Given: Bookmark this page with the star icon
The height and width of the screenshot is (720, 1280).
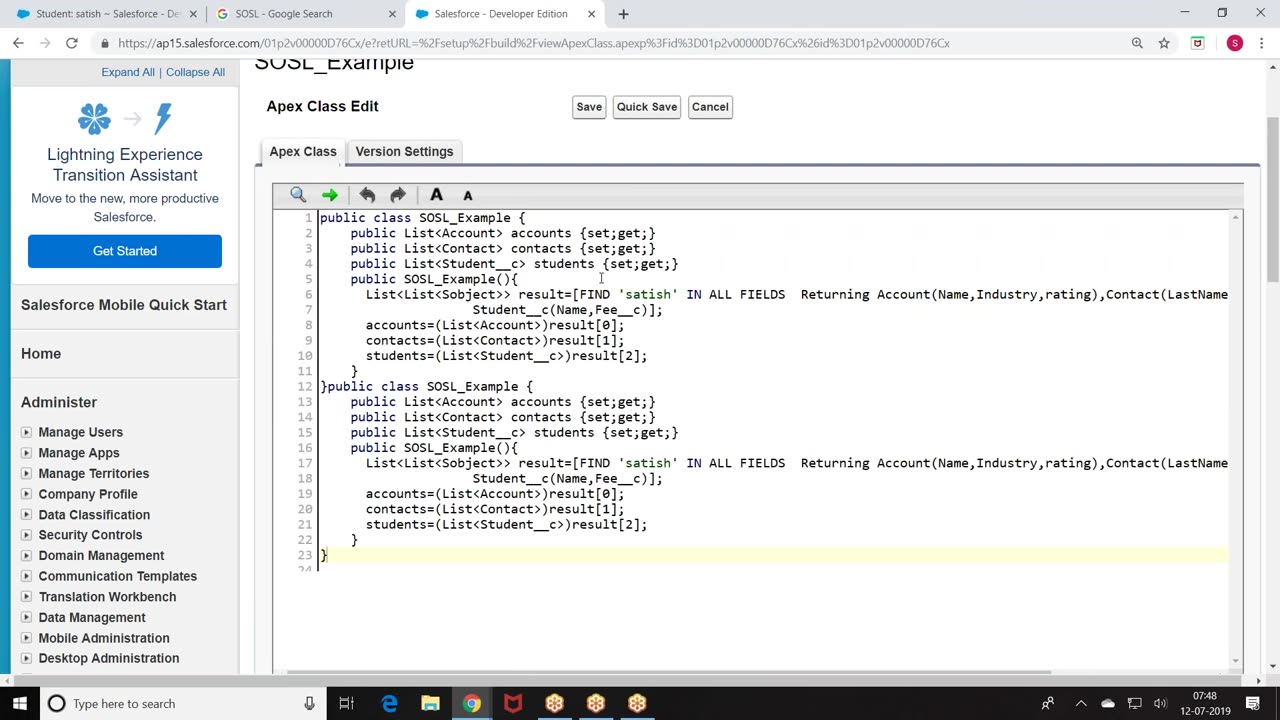Looking at the screenshot, I should click(x=1164, y=43).
